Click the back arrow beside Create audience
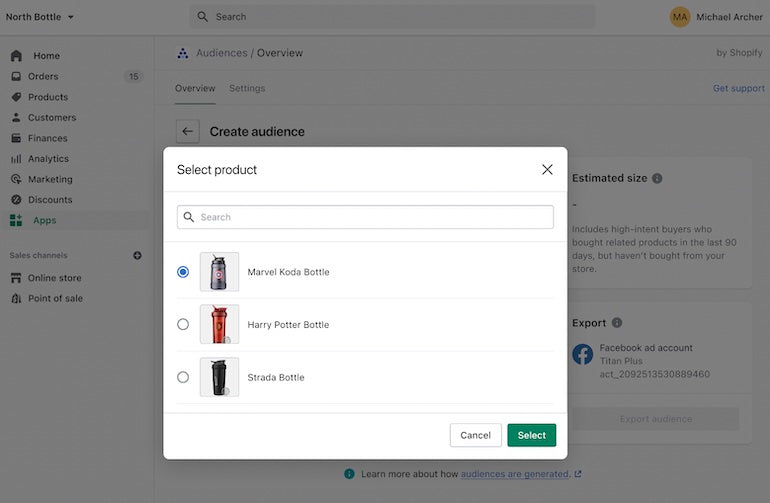The height and width of the screenshot is (503, 770). (187, 131)
